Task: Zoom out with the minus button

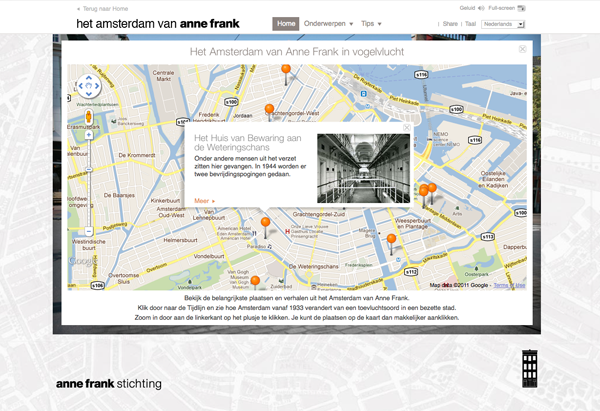Action: tap(89, 232)
